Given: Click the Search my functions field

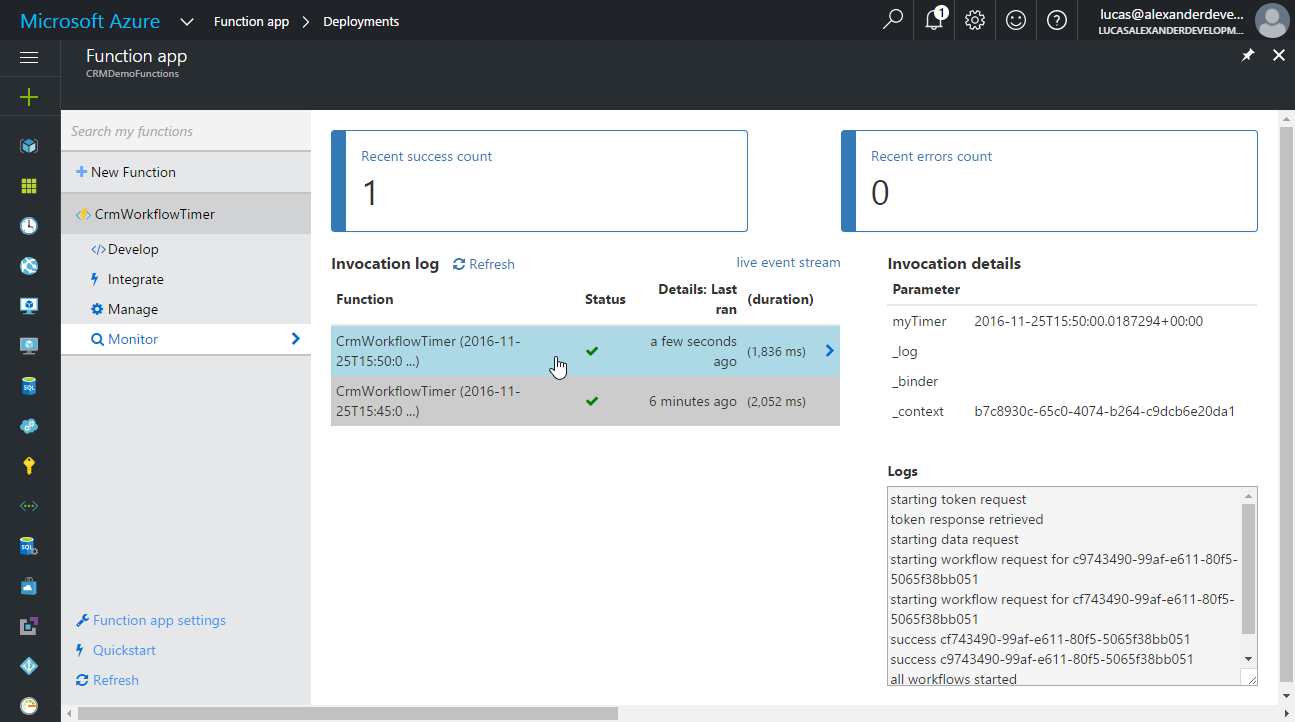Looking at the screenshot, I should tap(185, 131).
